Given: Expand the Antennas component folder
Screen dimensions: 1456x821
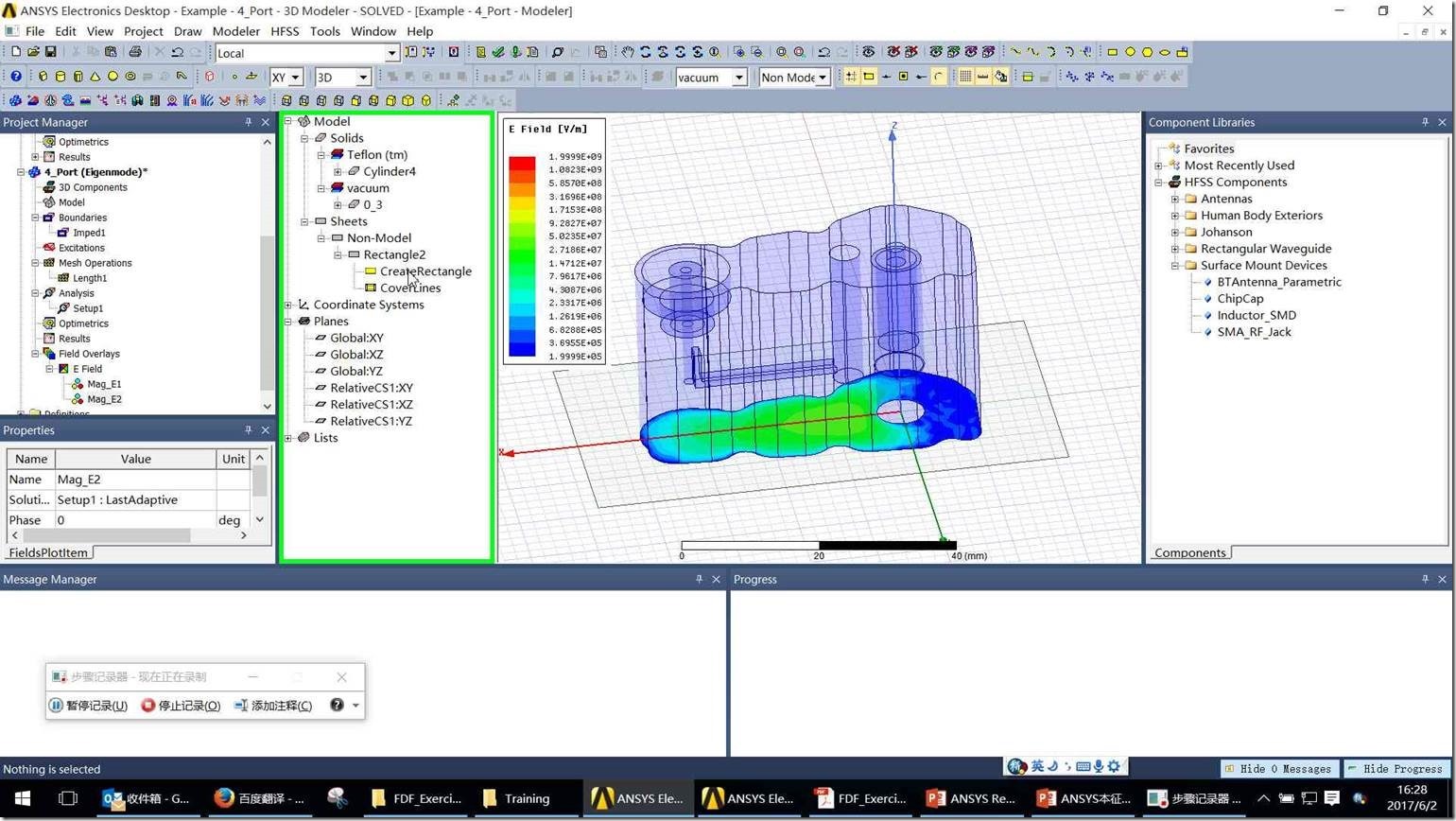Looking at the screenshot, I should [1175, 199].
